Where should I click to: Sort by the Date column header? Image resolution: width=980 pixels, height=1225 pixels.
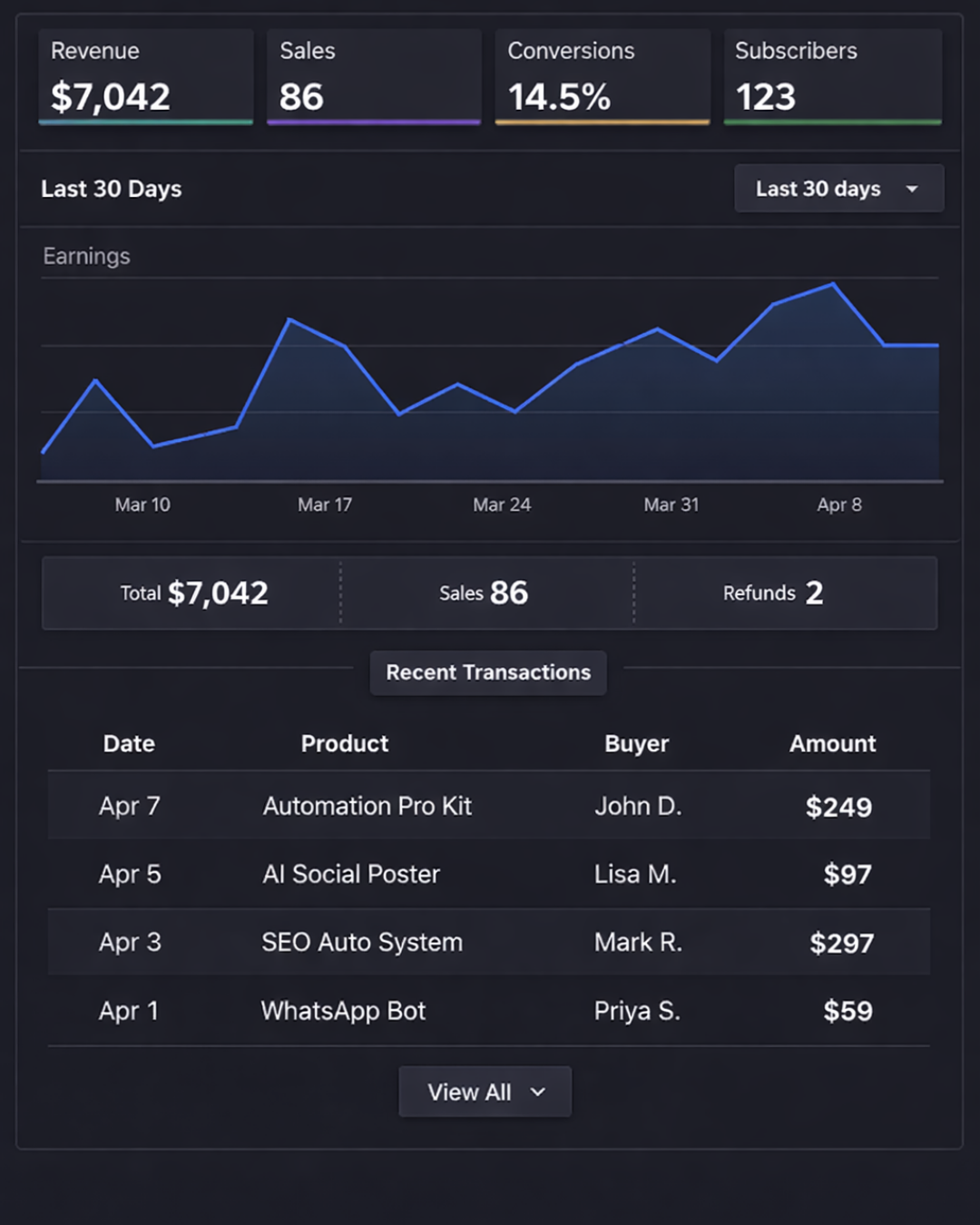[x=129, y=744]
